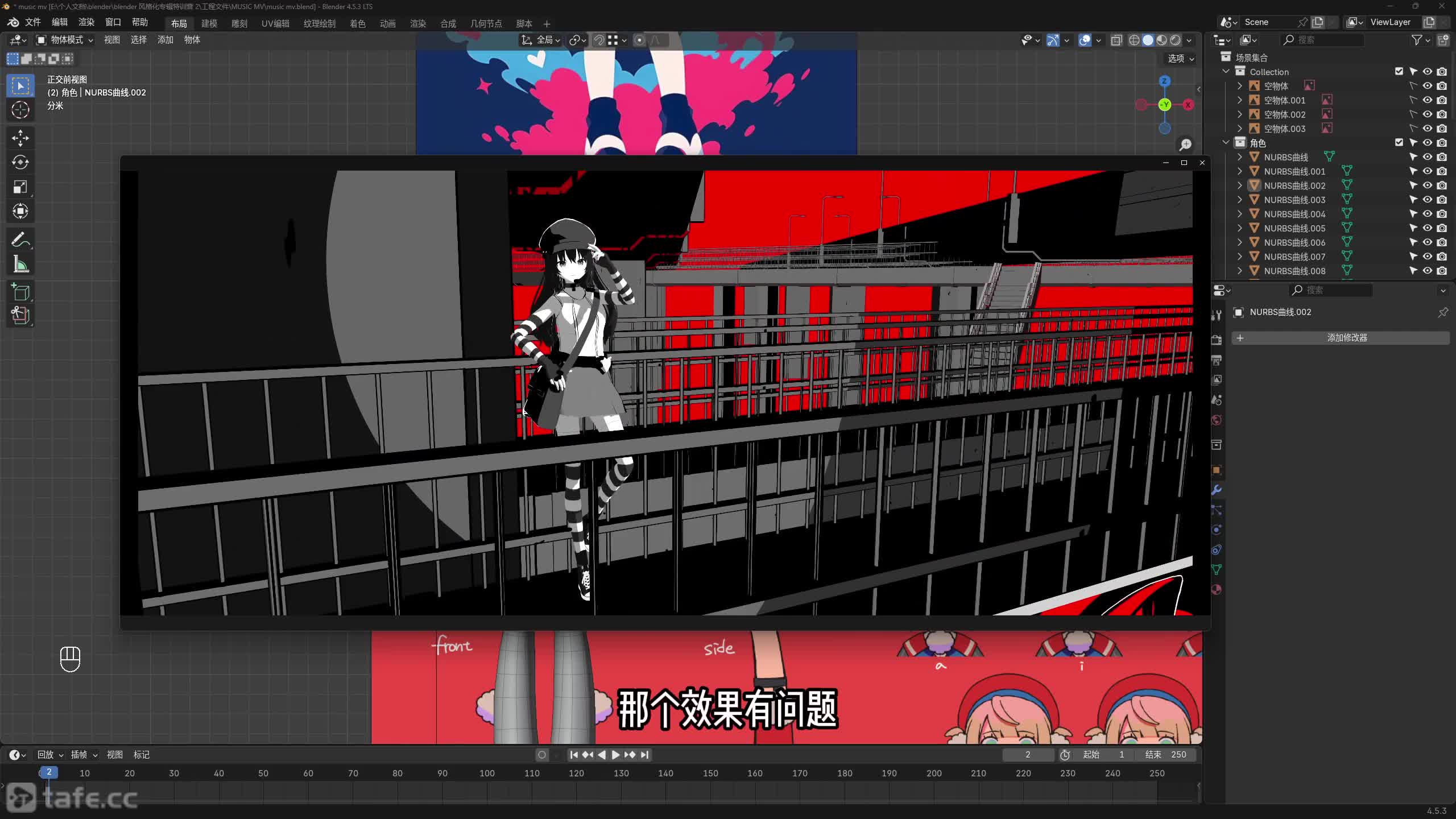The image size is (1456, 819).
Task: Click frame 100 on the timeline ruler
Action: pyautogui.click(x=487, y=773)
